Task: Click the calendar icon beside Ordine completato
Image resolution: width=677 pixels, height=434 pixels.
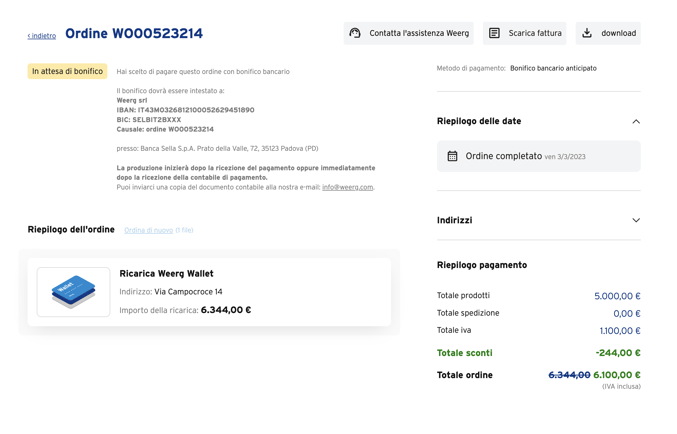Action: click(452, 156)
